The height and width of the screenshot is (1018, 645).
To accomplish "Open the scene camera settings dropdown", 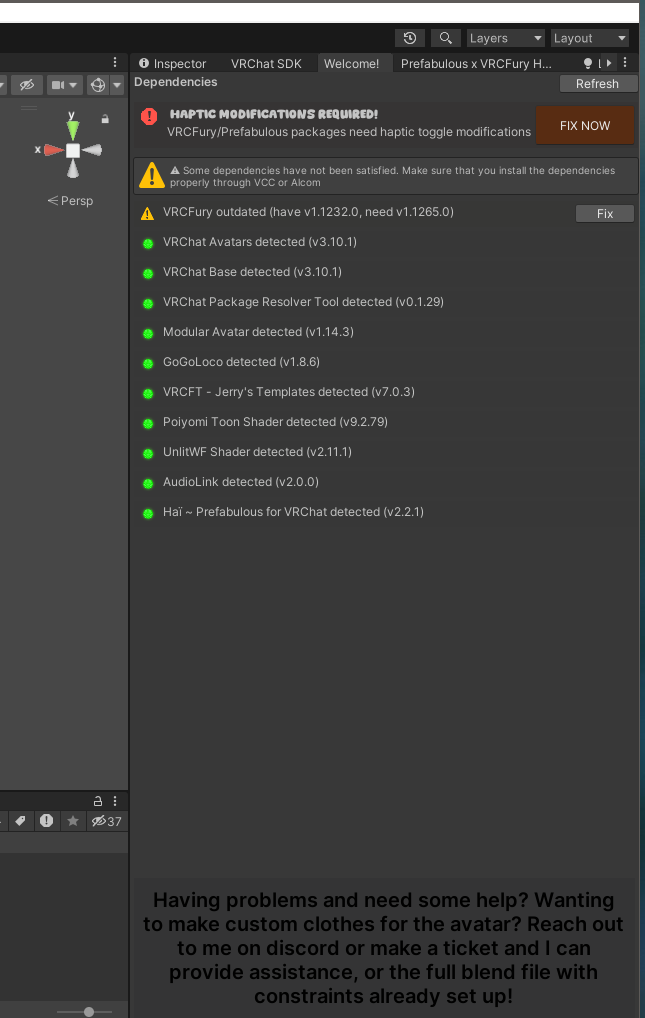I will coord(64,85).
